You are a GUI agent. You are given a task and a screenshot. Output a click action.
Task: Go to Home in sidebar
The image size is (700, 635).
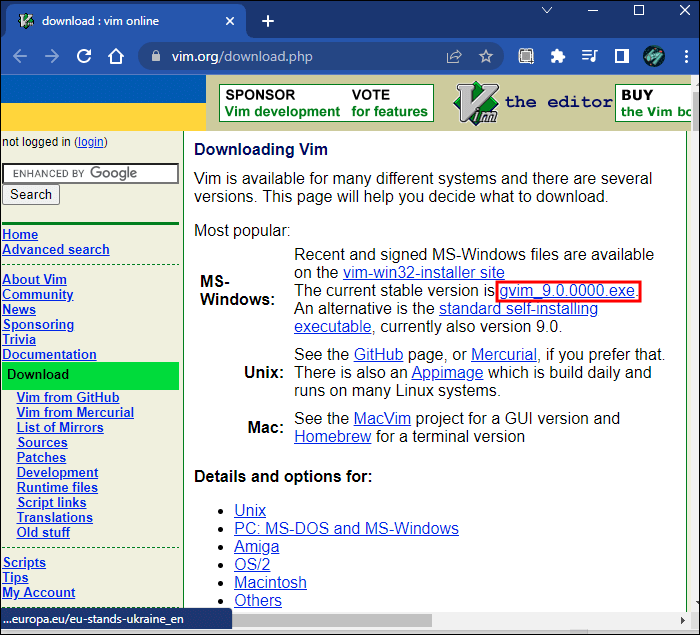click(20, 234)
